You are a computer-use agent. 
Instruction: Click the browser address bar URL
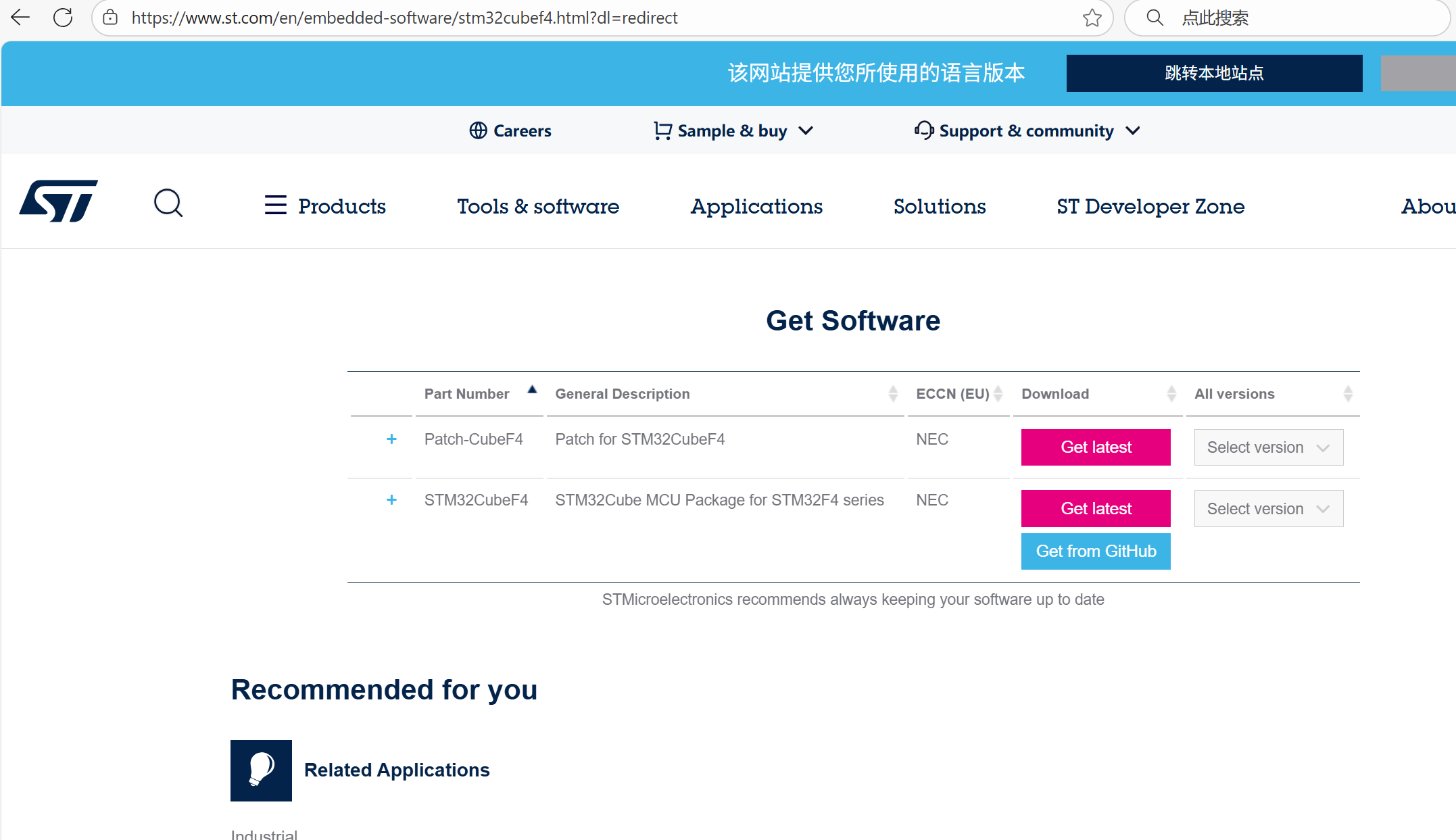[x=404, y=18]
